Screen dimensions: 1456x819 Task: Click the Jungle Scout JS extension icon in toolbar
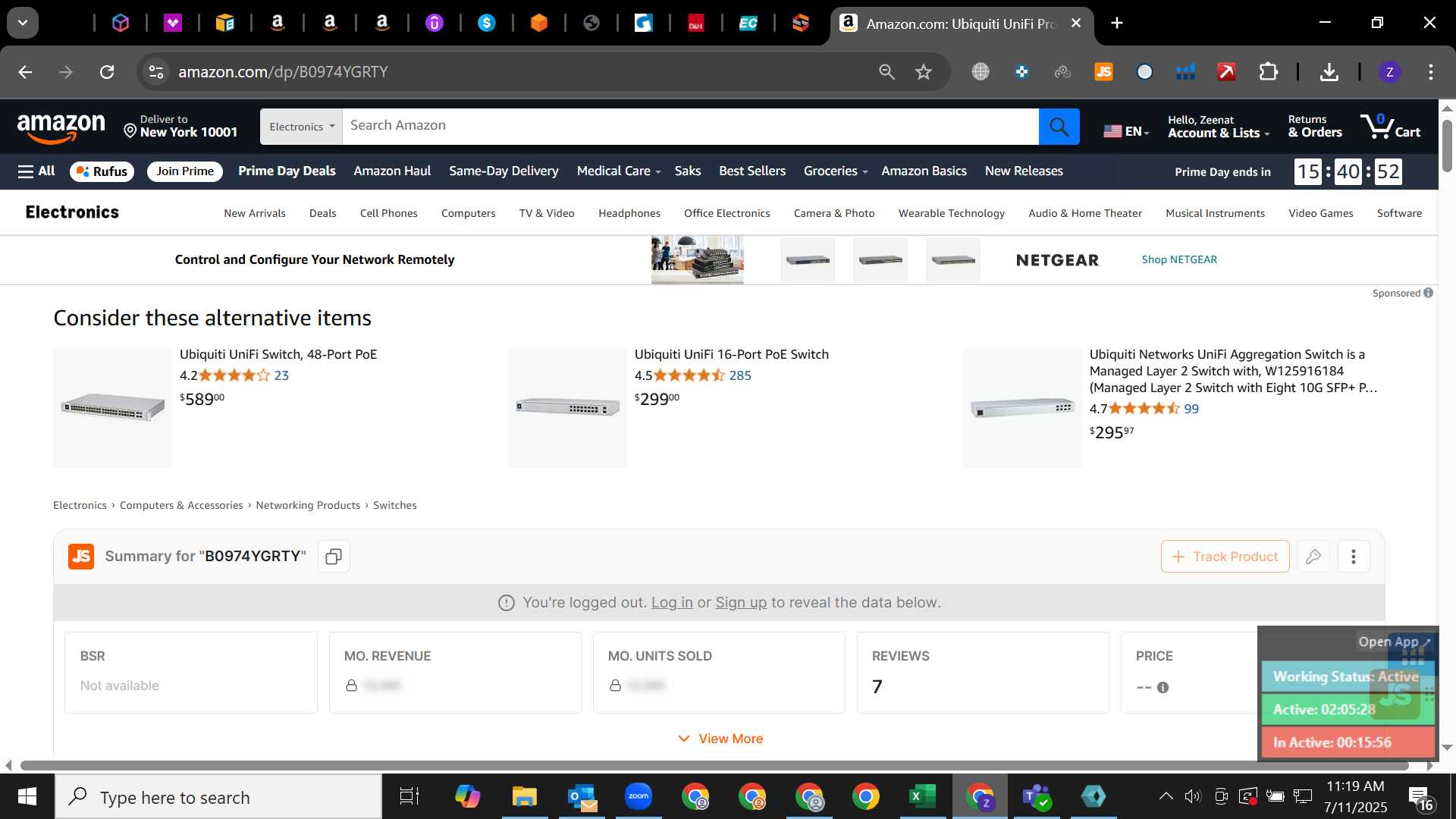1103,72
